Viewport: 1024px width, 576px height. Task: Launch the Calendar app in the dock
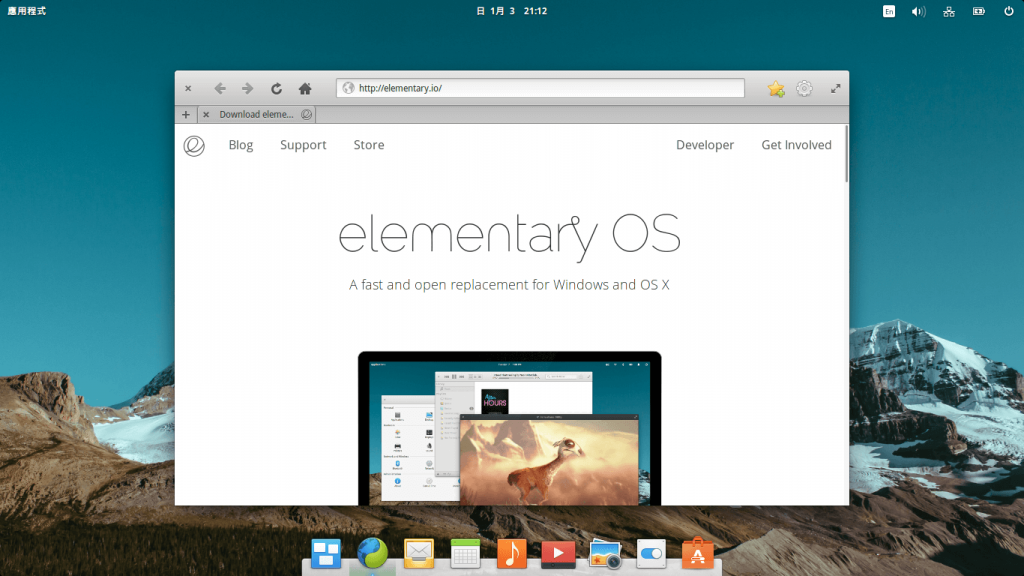click(x=464, y=554)
